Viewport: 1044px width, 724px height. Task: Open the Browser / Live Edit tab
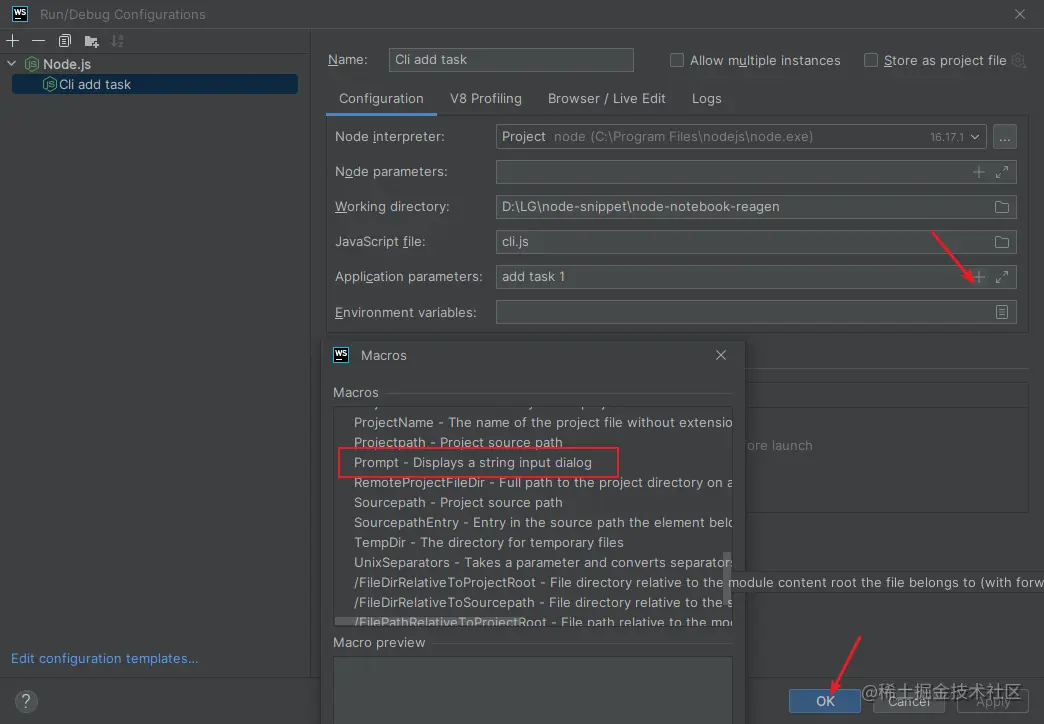[607, 99]
